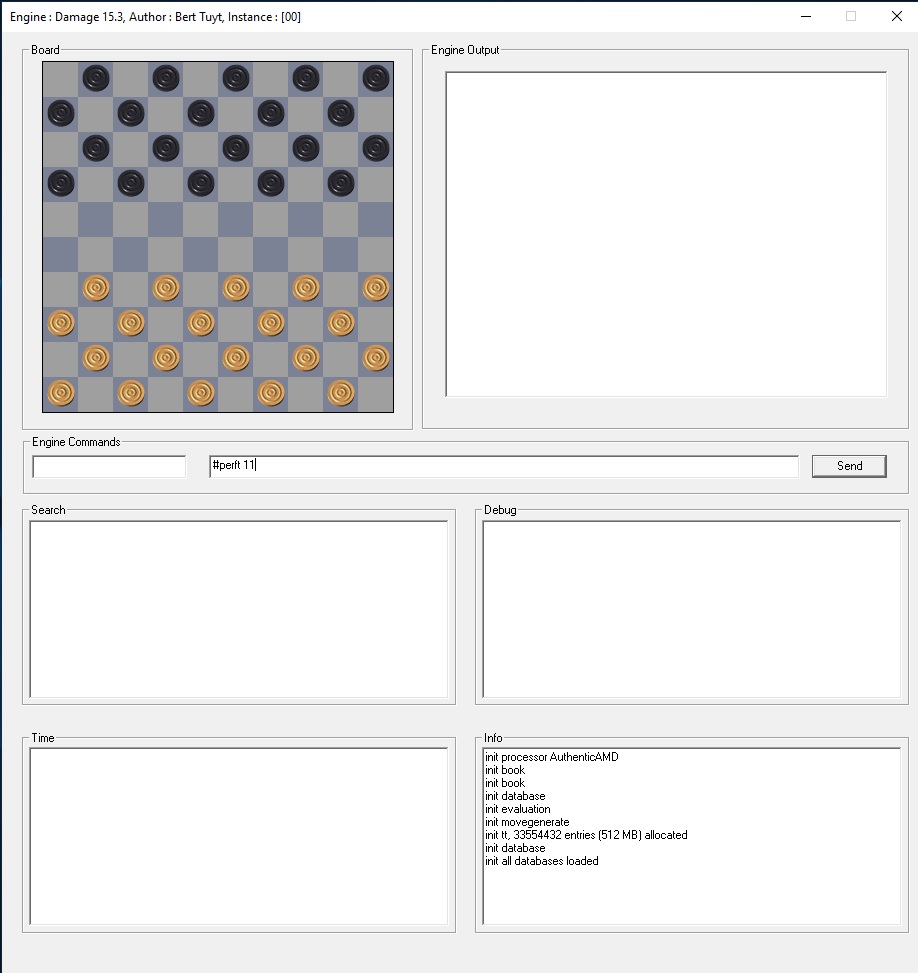Click the "init all databases loaded" line in Info

coord(542,861)
